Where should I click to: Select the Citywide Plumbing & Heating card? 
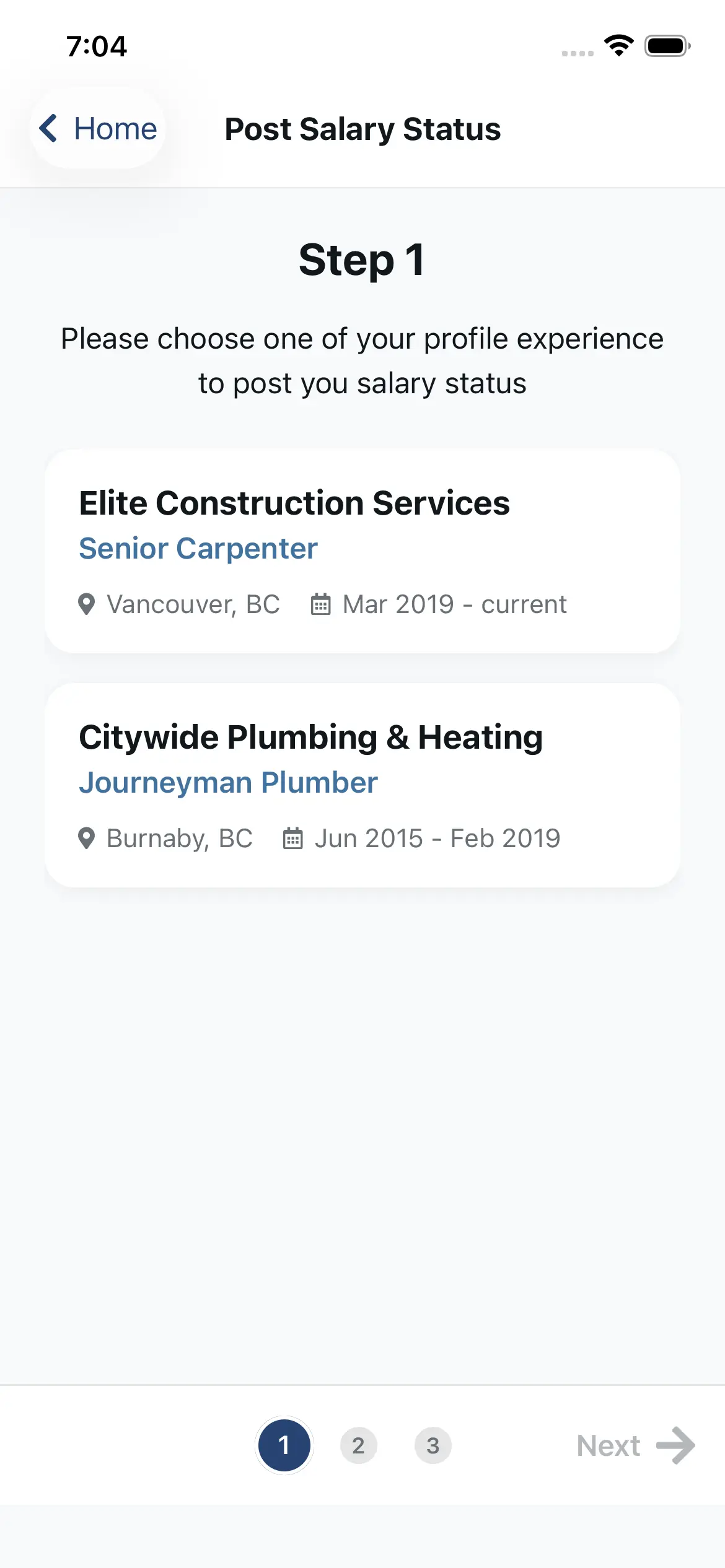(x=362, y=785)
